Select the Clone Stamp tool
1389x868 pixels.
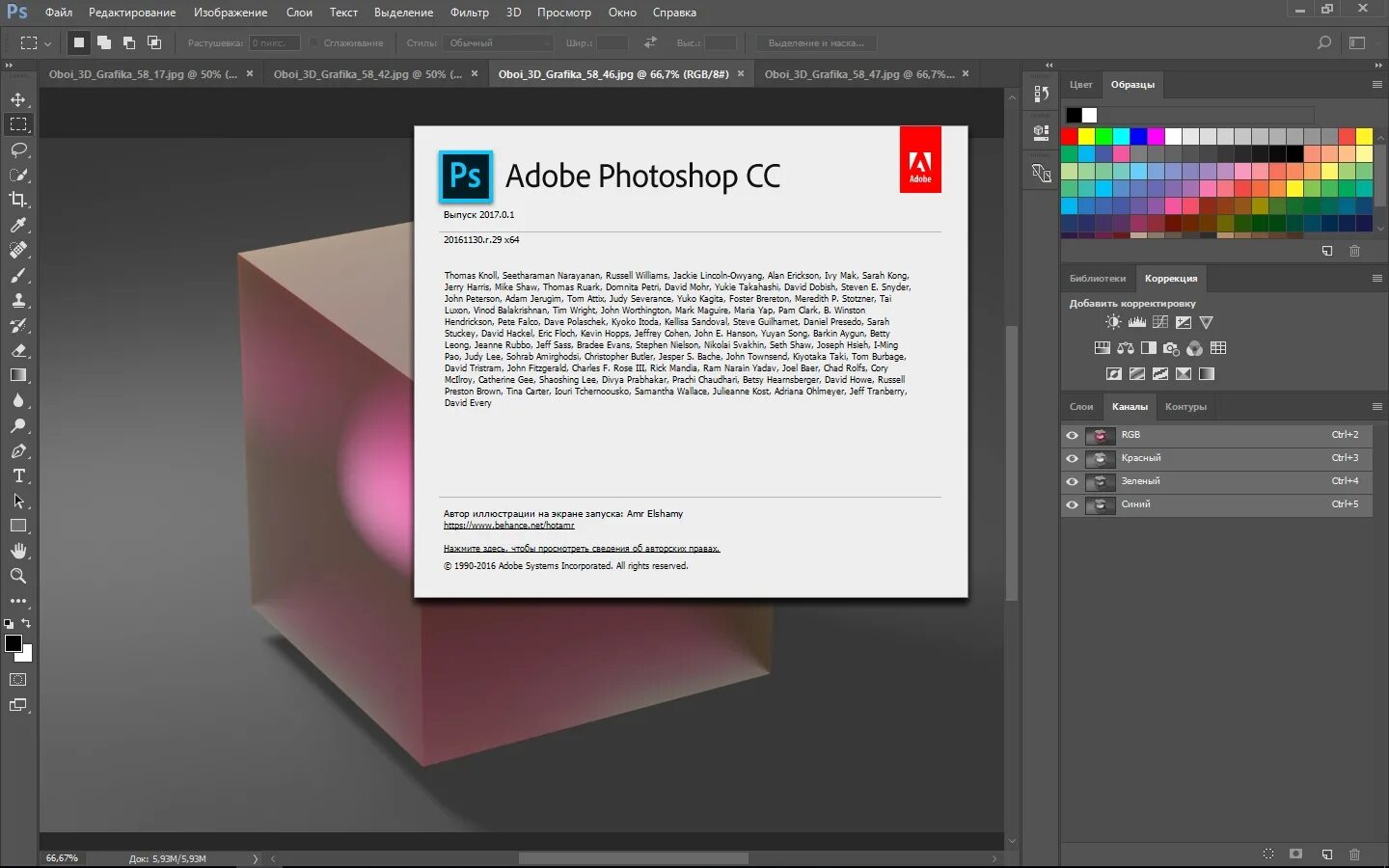pos(18,300)
